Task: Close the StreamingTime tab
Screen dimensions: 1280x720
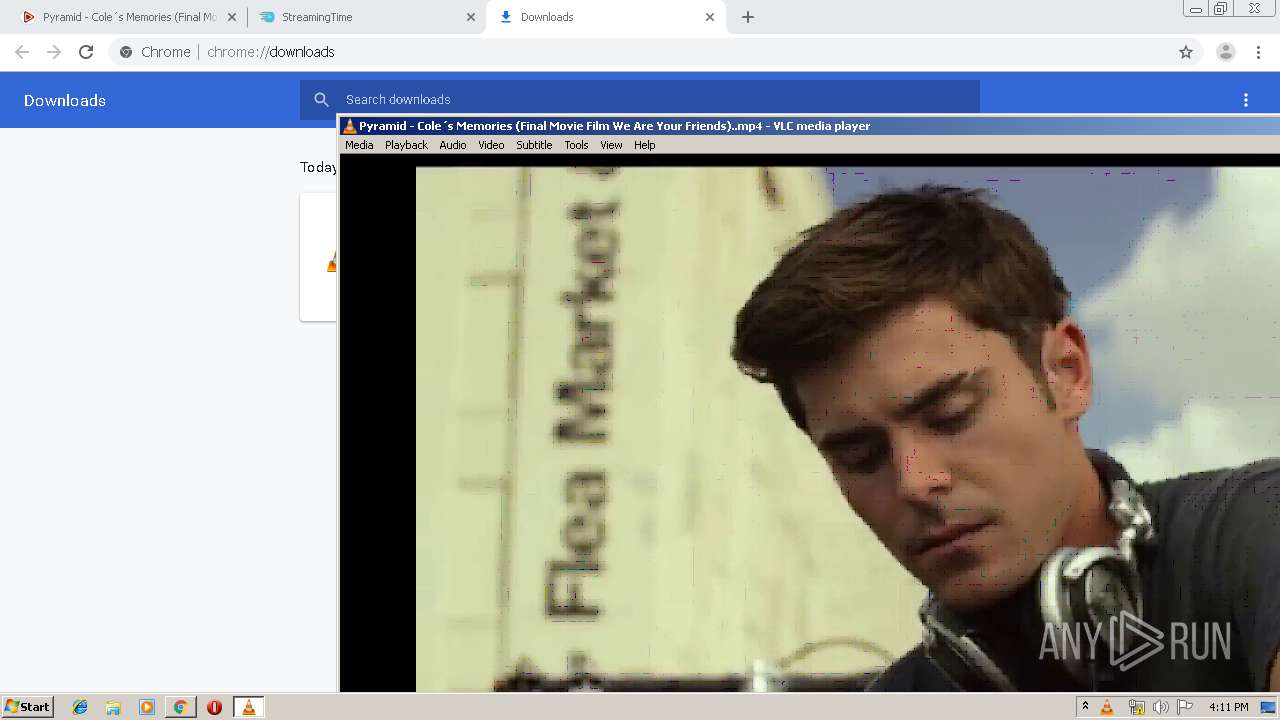Action: point(471,17)
